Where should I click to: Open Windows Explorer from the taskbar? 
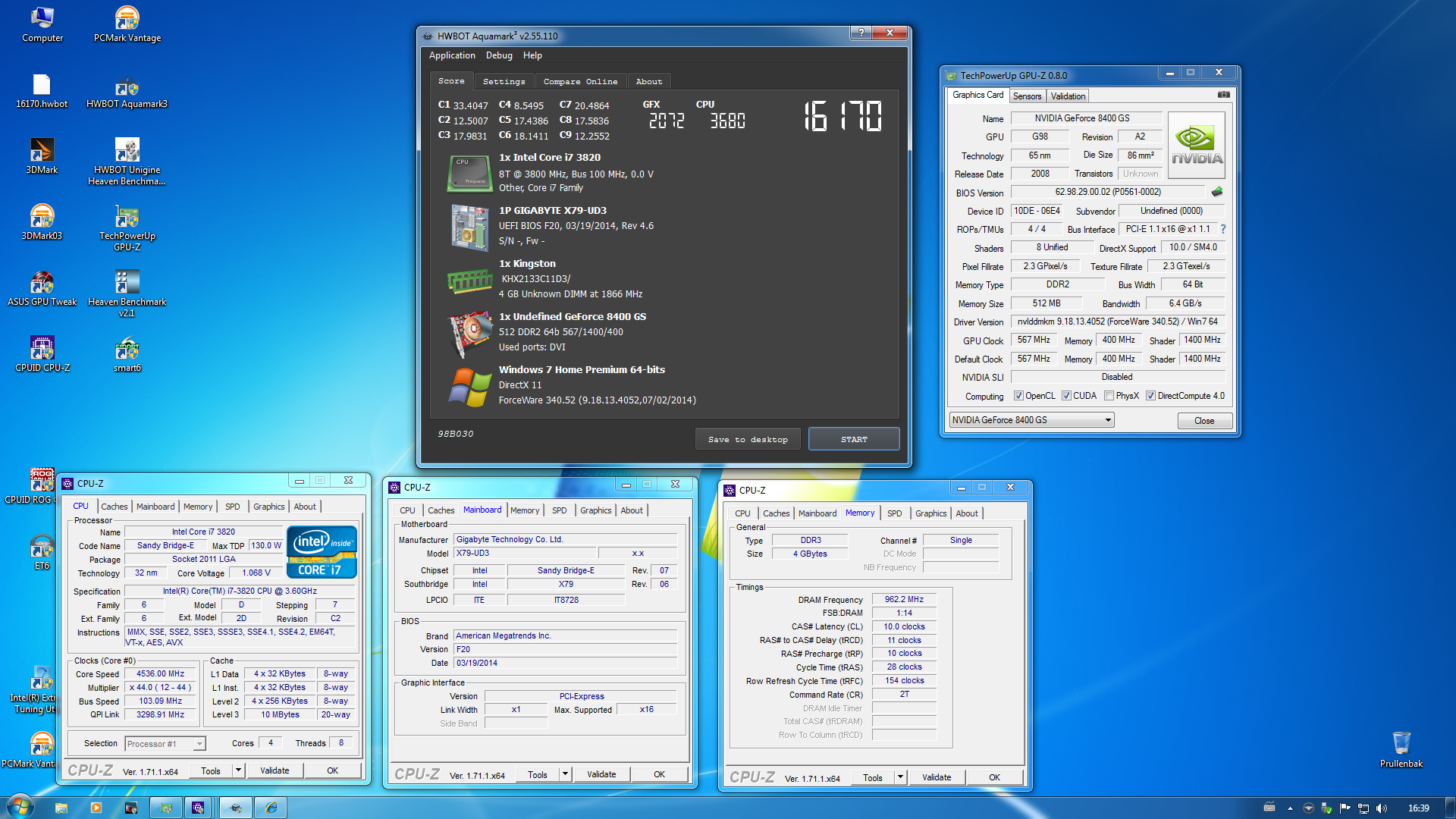pyautogui.click(x=61, y=808)
